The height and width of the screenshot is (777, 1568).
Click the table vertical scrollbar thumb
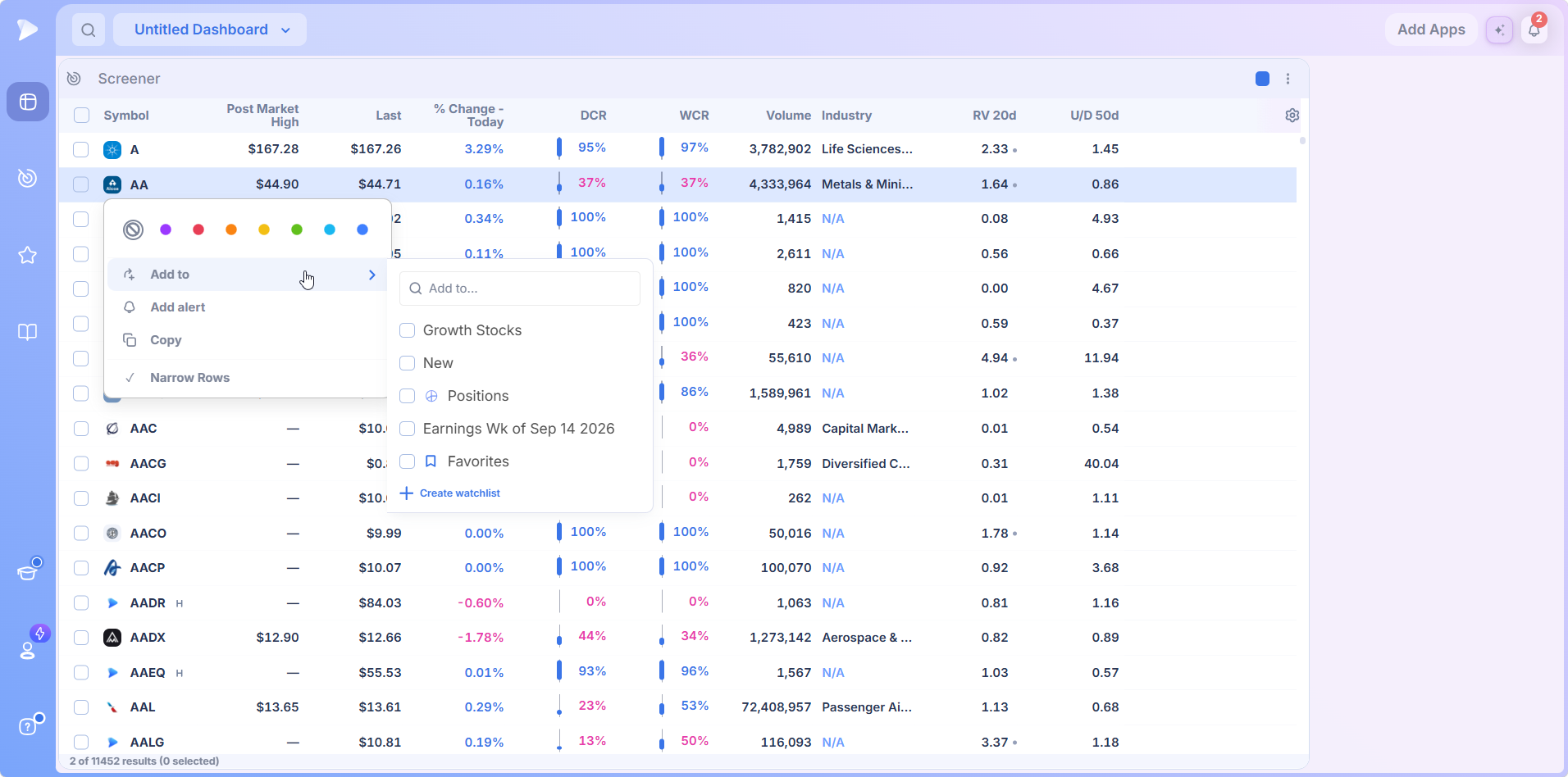tap(1302, 141)
